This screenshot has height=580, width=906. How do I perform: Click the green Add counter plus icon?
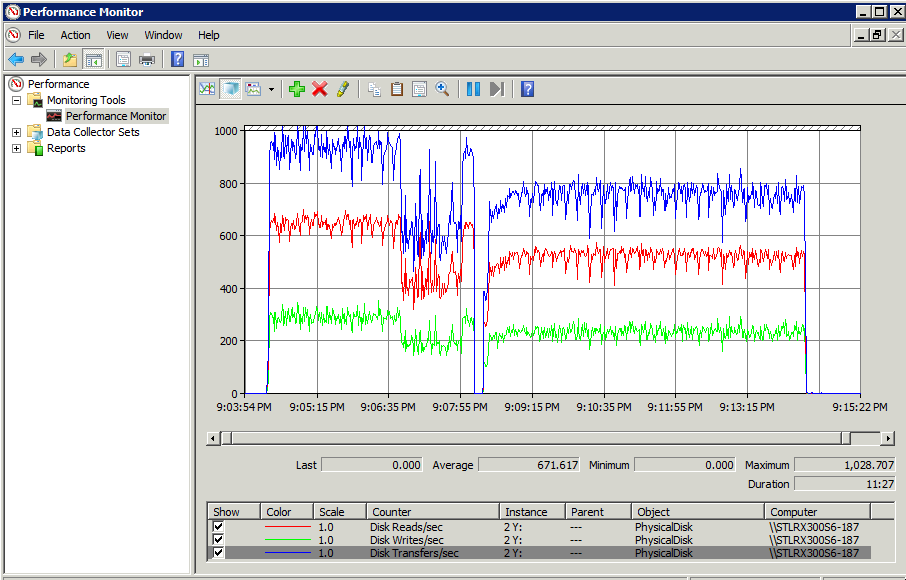(x=296, y=89)
